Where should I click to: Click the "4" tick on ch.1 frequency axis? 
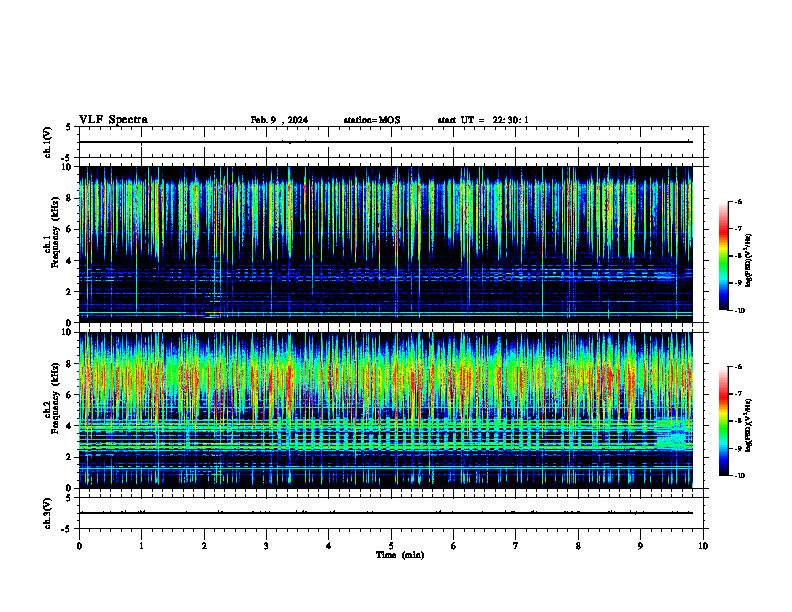click(x=69, y=261)
